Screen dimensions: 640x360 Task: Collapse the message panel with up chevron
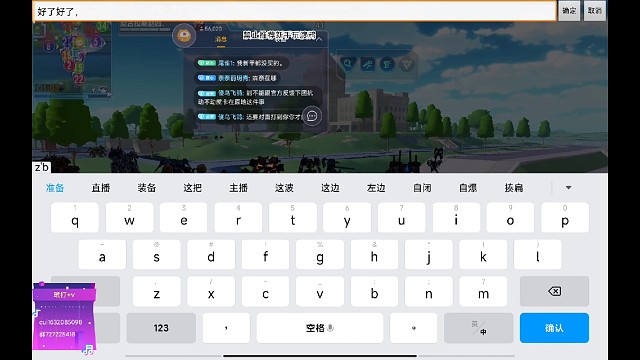pyautogui.click(x=319, y=39)
